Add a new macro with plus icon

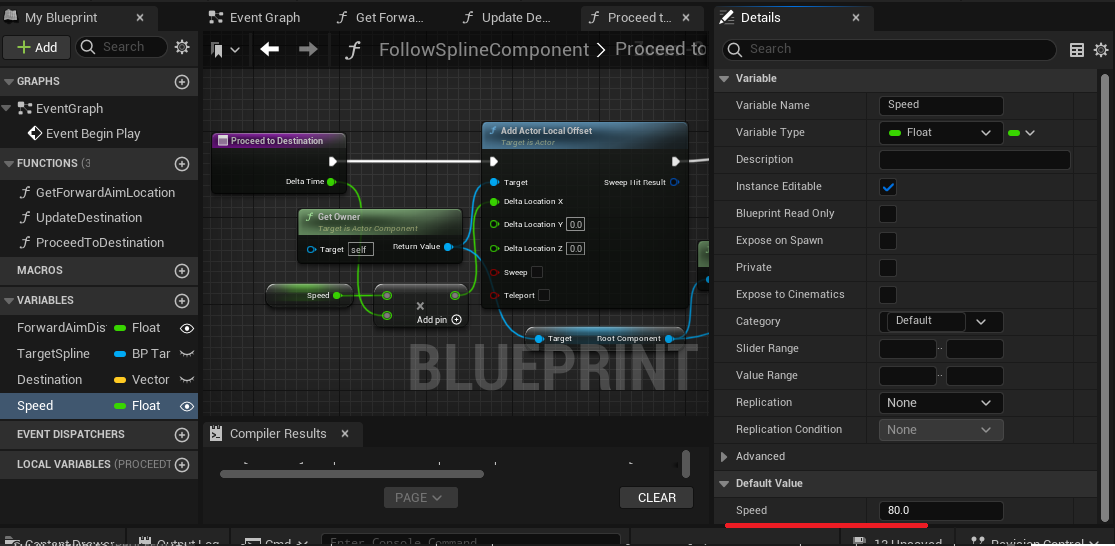(182, 271)
